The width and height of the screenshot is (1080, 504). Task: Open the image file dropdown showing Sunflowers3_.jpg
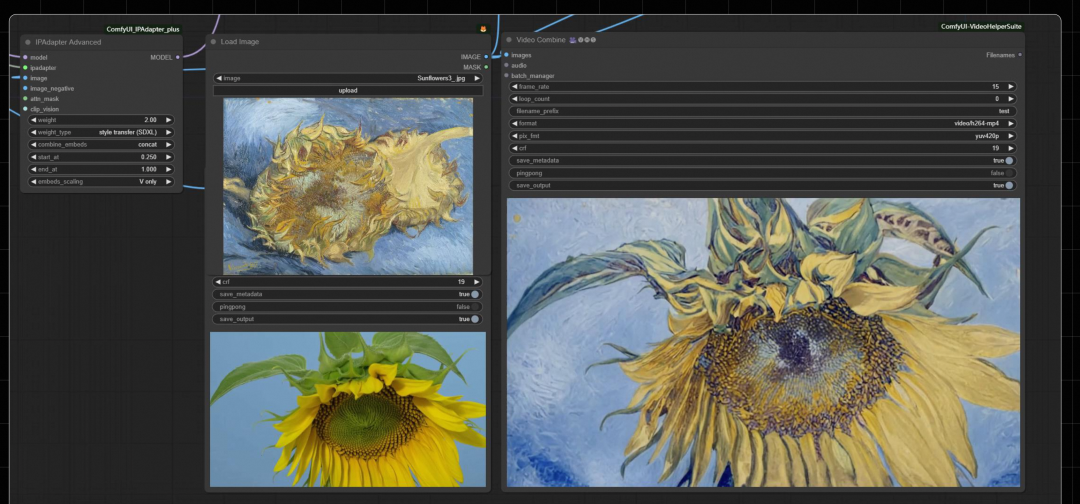347,78
